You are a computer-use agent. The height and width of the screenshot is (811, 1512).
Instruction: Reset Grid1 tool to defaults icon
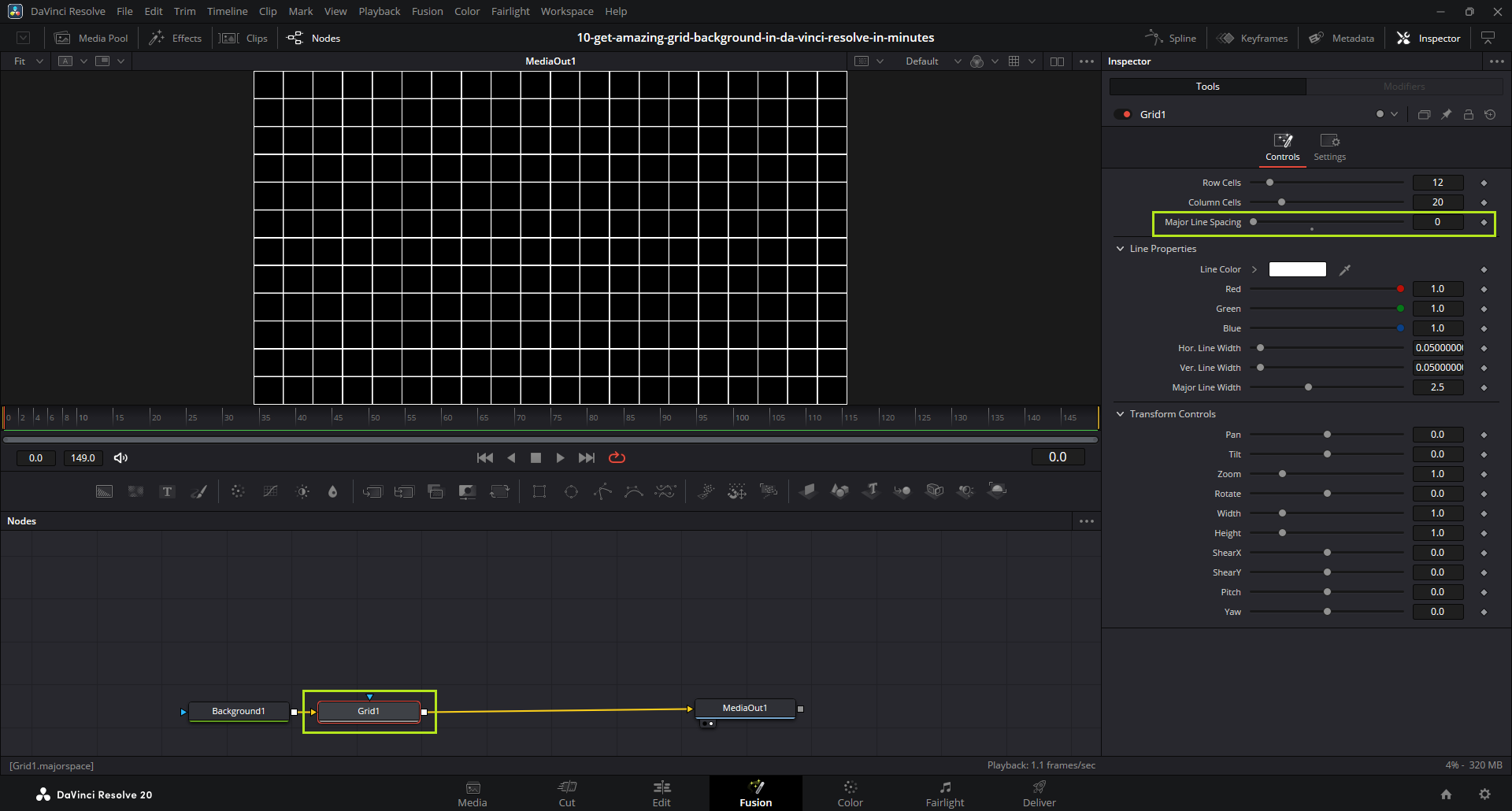[x=1490, y=115]
